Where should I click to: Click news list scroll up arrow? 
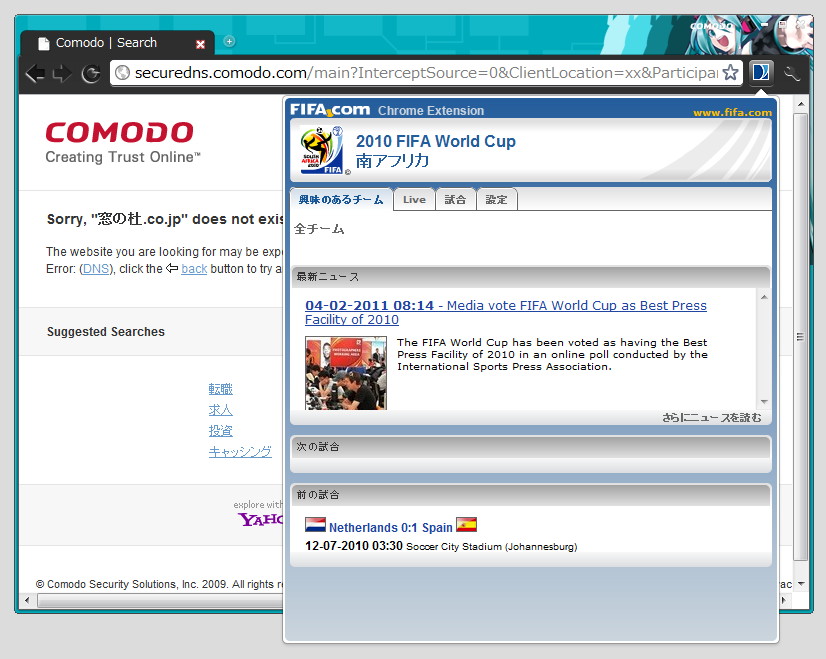[x=764, y=298]
